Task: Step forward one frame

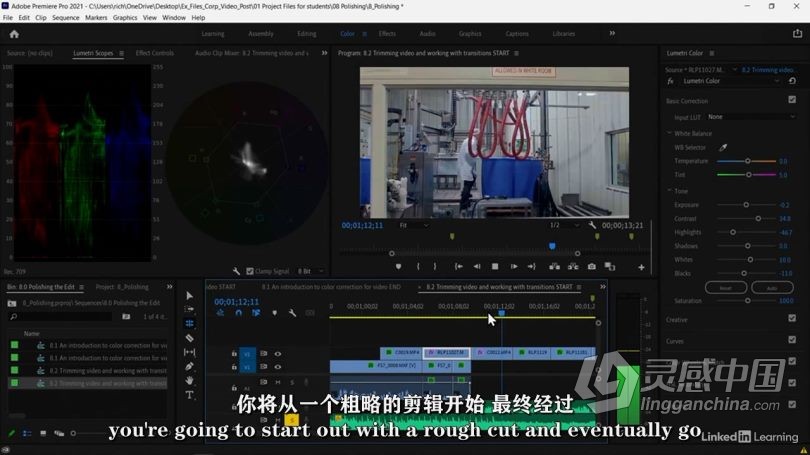Action: (x=514, y=266)
